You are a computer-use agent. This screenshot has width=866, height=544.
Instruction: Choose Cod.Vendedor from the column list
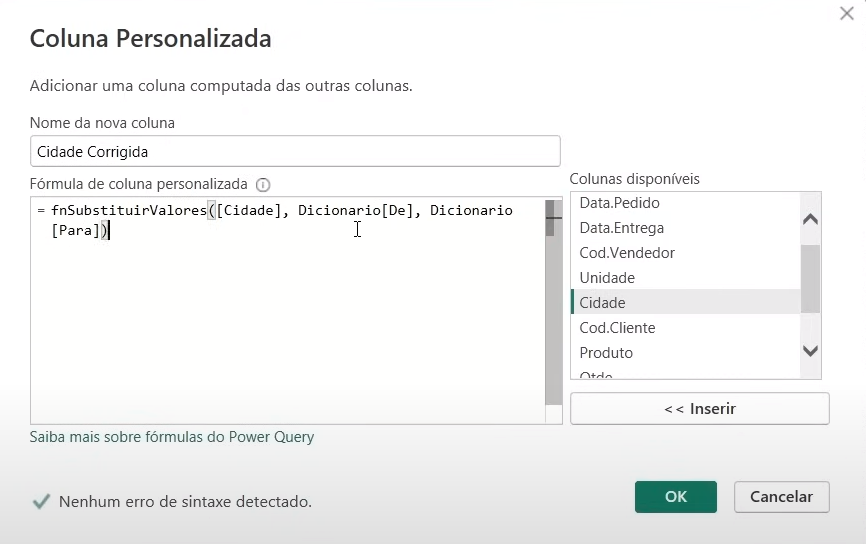click(626, 253)
